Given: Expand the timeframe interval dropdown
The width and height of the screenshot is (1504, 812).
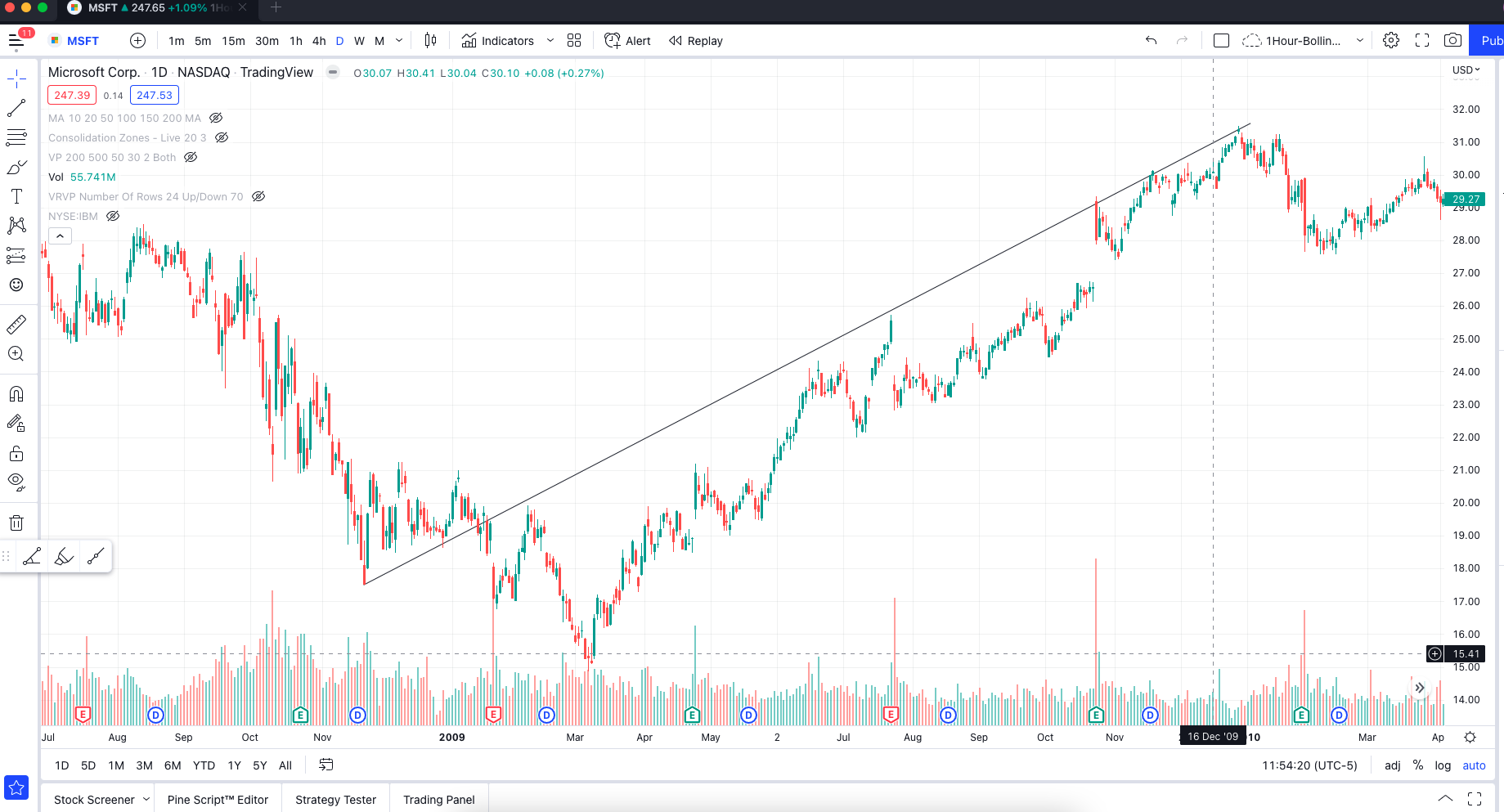Looking at the screenshot, I should [x=399, y=40].
